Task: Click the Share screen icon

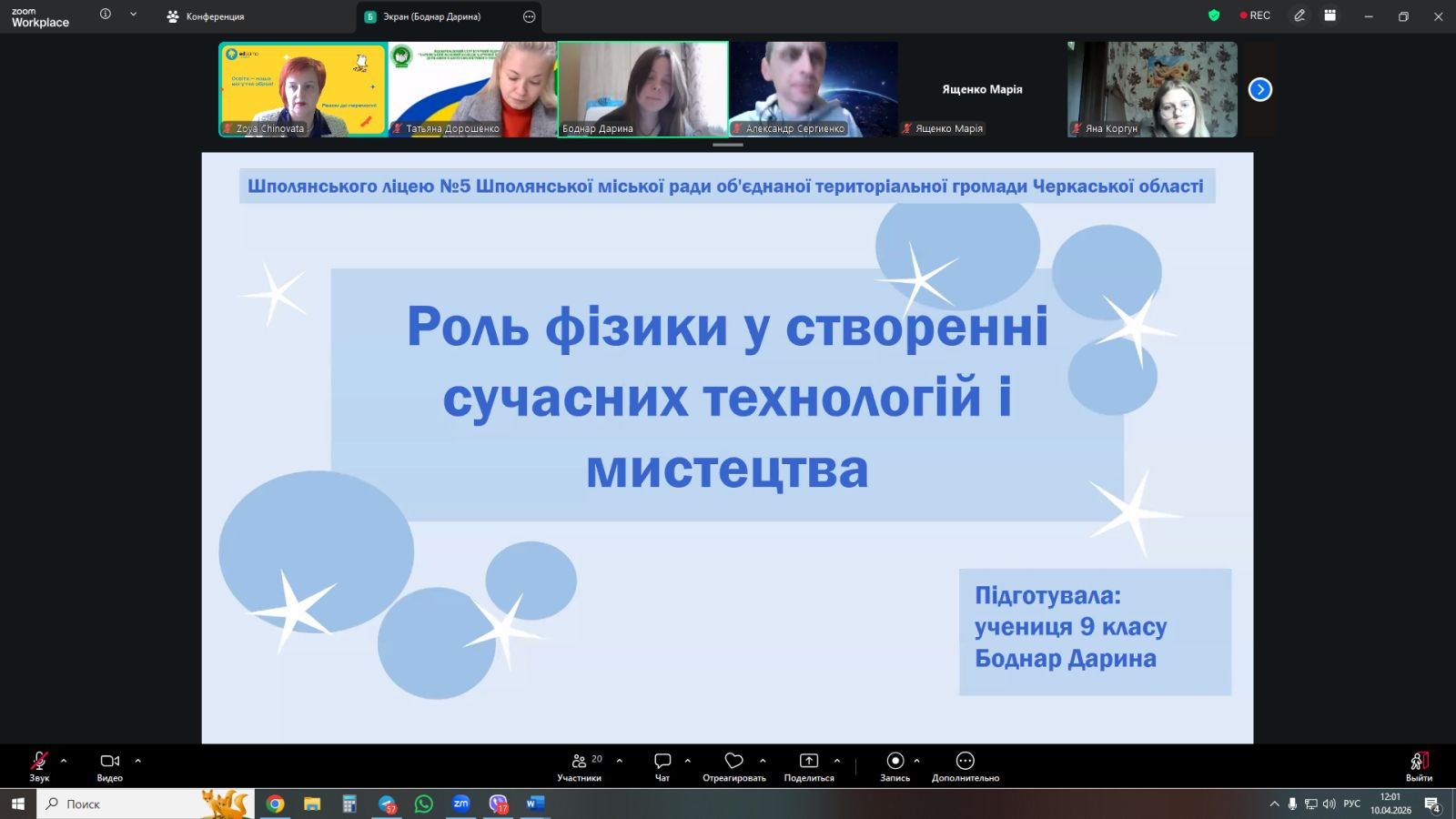Action: click(808, 762)
